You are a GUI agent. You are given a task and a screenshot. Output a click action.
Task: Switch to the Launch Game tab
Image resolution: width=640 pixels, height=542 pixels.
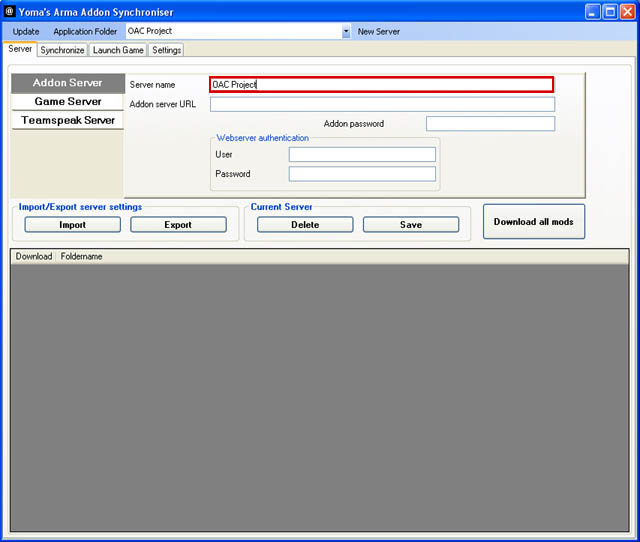118,50
